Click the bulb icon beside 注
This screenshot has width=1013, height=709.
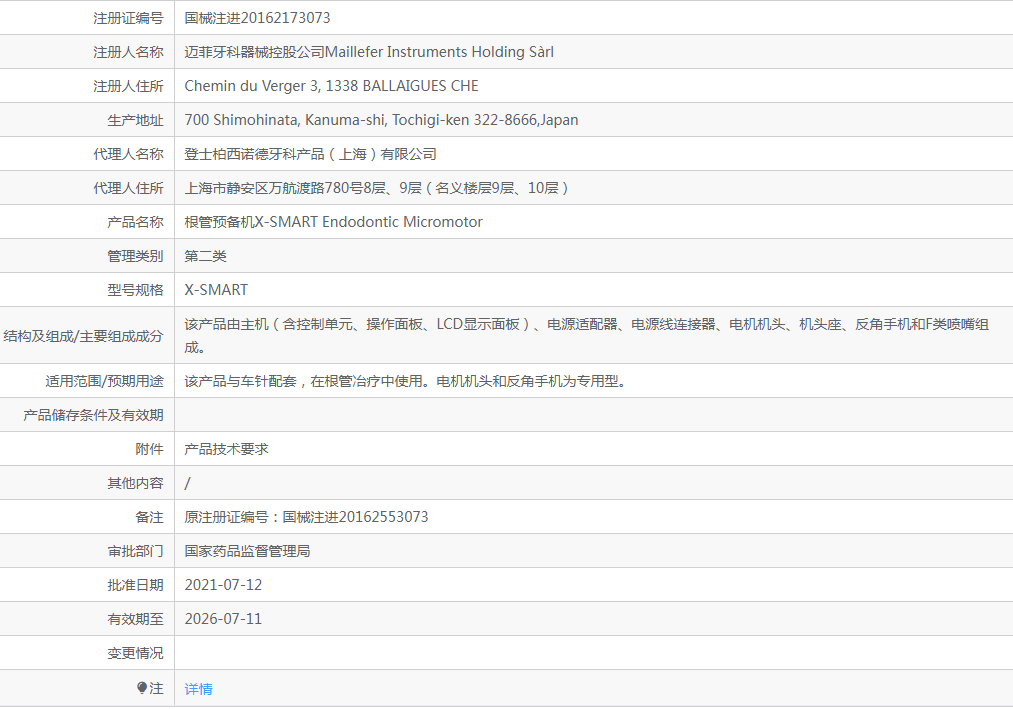pos(142,688)
